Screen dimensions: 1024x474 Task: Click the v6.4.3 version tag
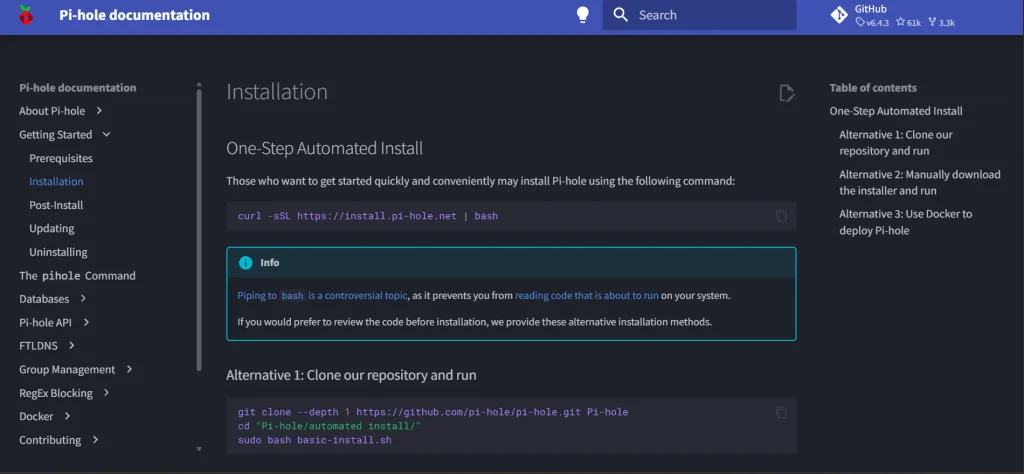click(x=872, y=22)
